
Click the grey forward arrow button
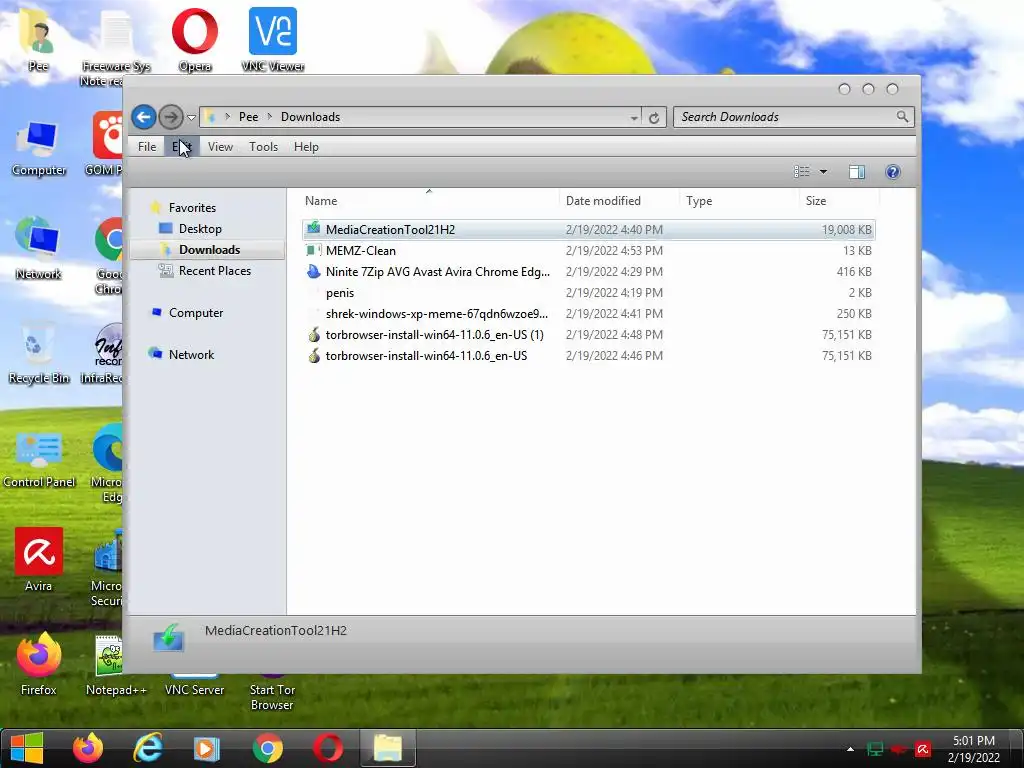171,118
